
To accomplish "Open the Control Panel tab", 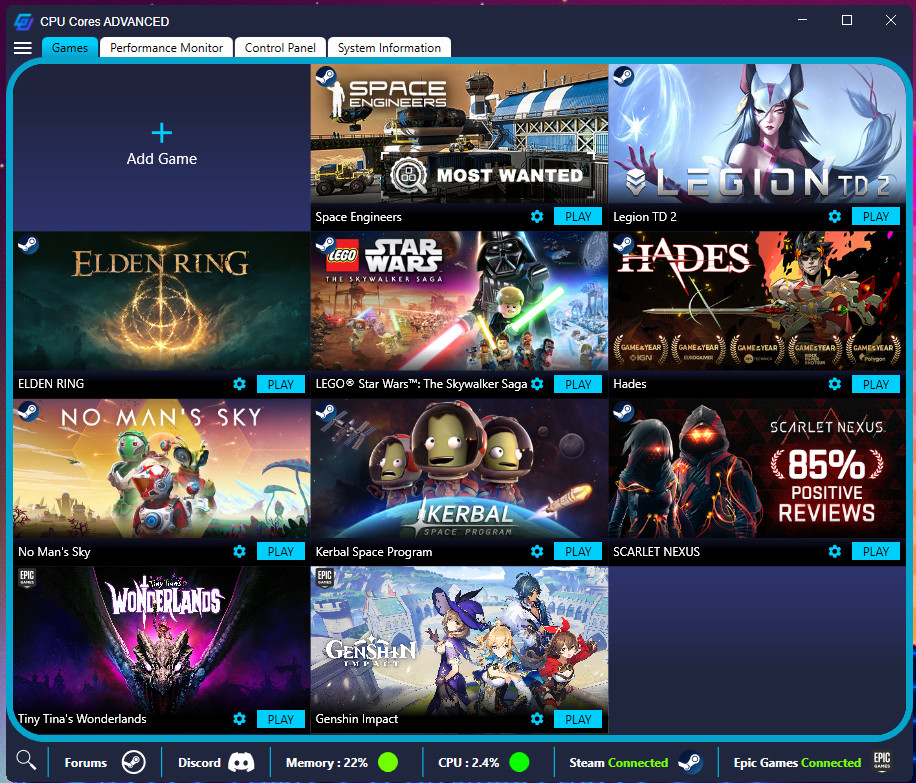I will point(279,47).
